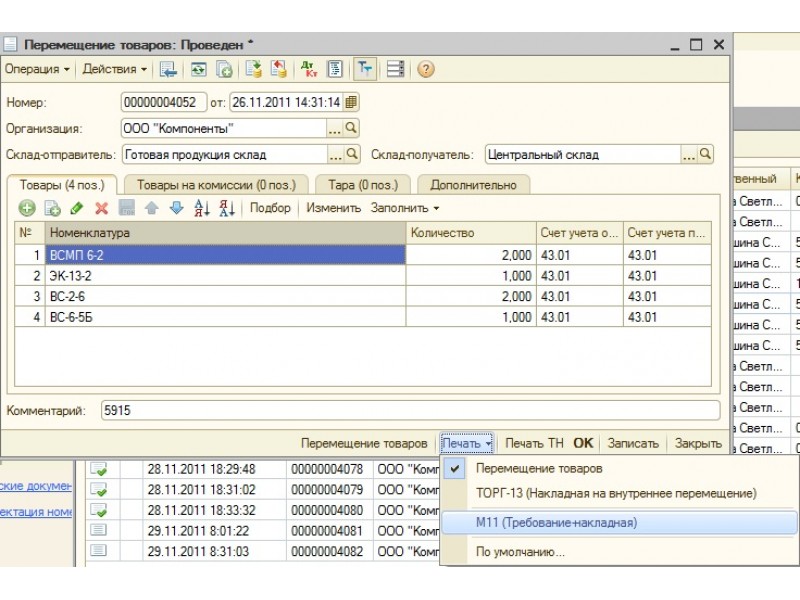Screen dimensions: 800x600
Task: Select the ВС-2-6 row
Action: pyautogui.click(x=363, y=296)
